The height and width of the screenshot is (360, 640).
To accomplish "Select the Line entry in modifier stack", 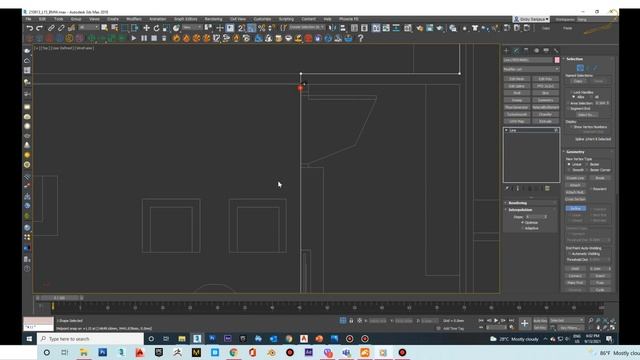I will coord(531,130).
